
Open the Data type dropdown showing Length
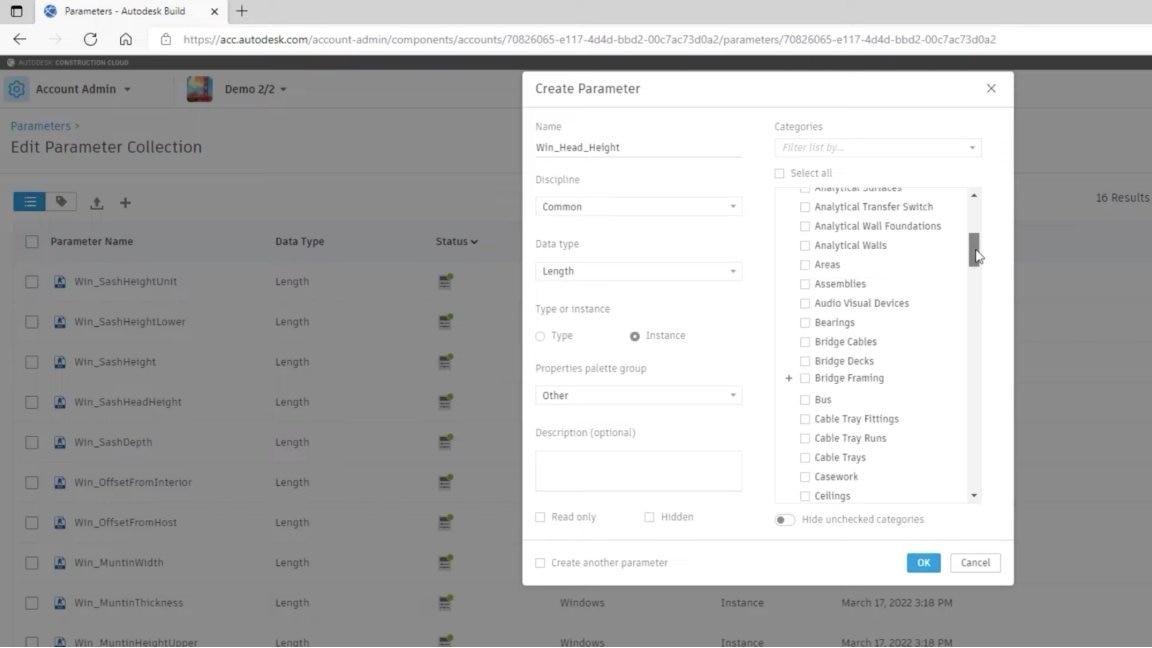tap(638, 271)
